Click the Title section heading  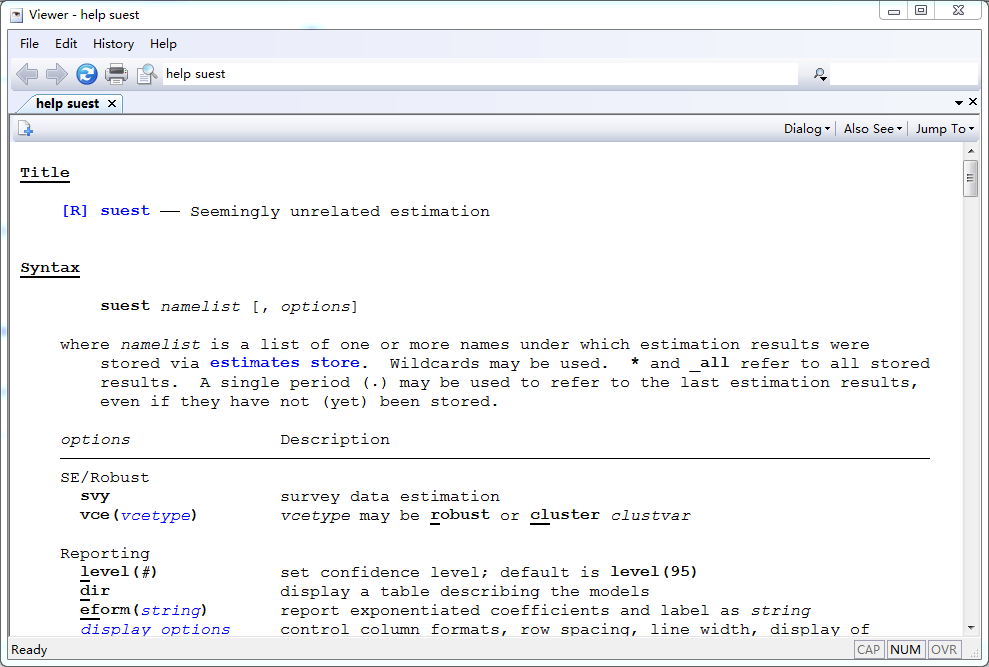(45, 173)
